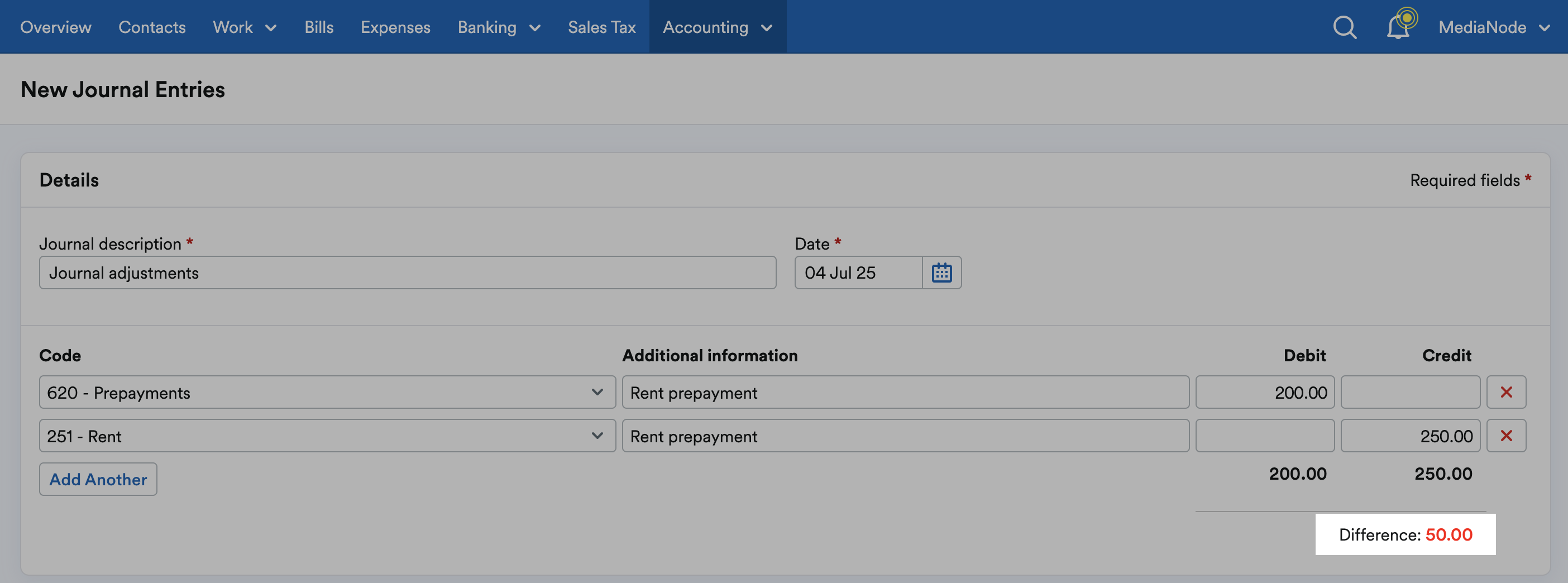The height and width of the screenshot is (583, 1568).
Task: Edit Rent row additional information field
Action: pyautogui.click(x=905, y=436)
